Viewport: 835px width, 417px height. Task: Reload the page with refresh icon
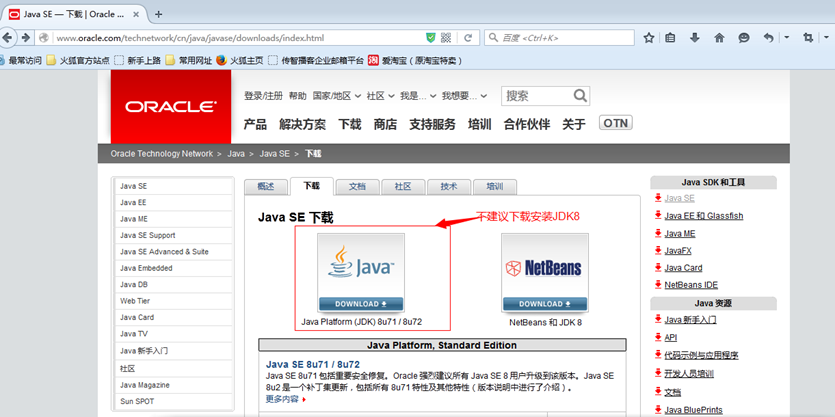[468, 38]
